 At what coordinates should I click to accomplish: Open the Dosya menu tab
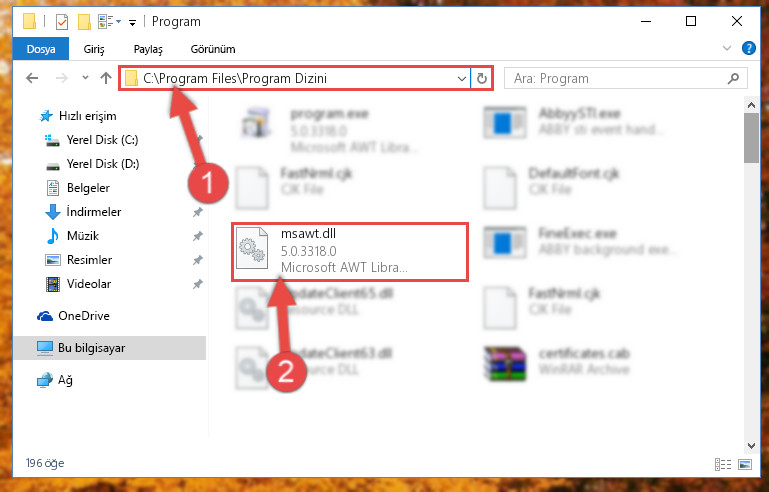[41, 49]
